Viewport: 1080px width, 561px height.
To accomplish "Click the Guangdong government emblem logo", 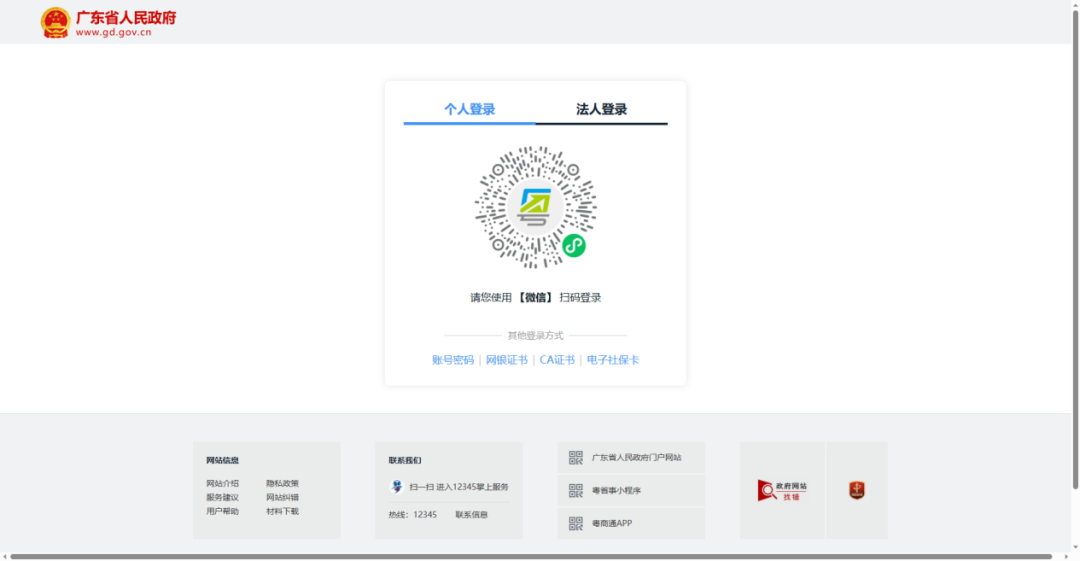I will click(55, 22).
